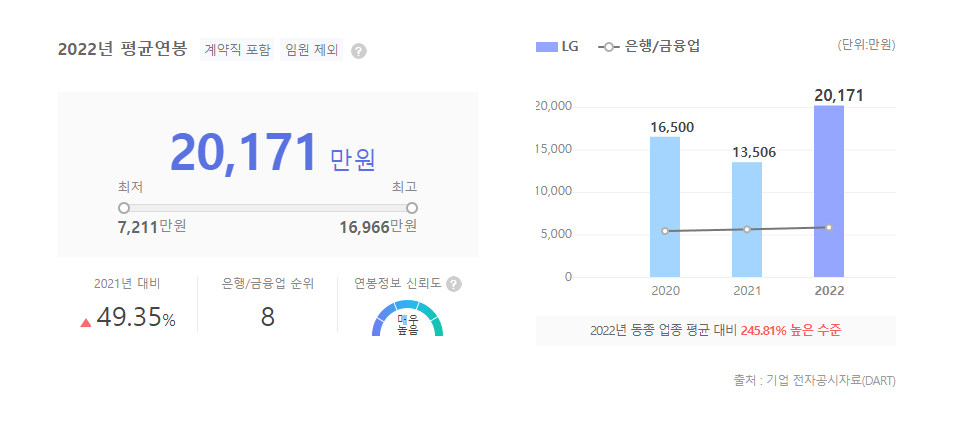The width and height of the screenshot is (954, 433).
Task: Click the 2022 x-axis label
Action: 829,291
